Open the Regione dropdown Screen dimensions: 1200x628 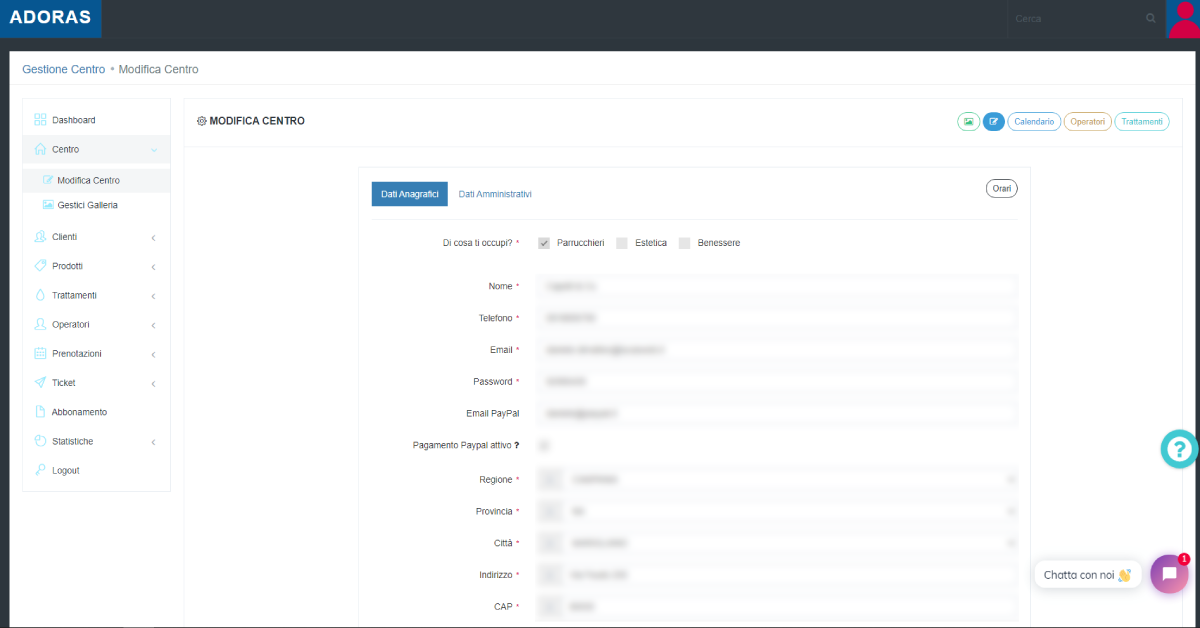point(777,479)
